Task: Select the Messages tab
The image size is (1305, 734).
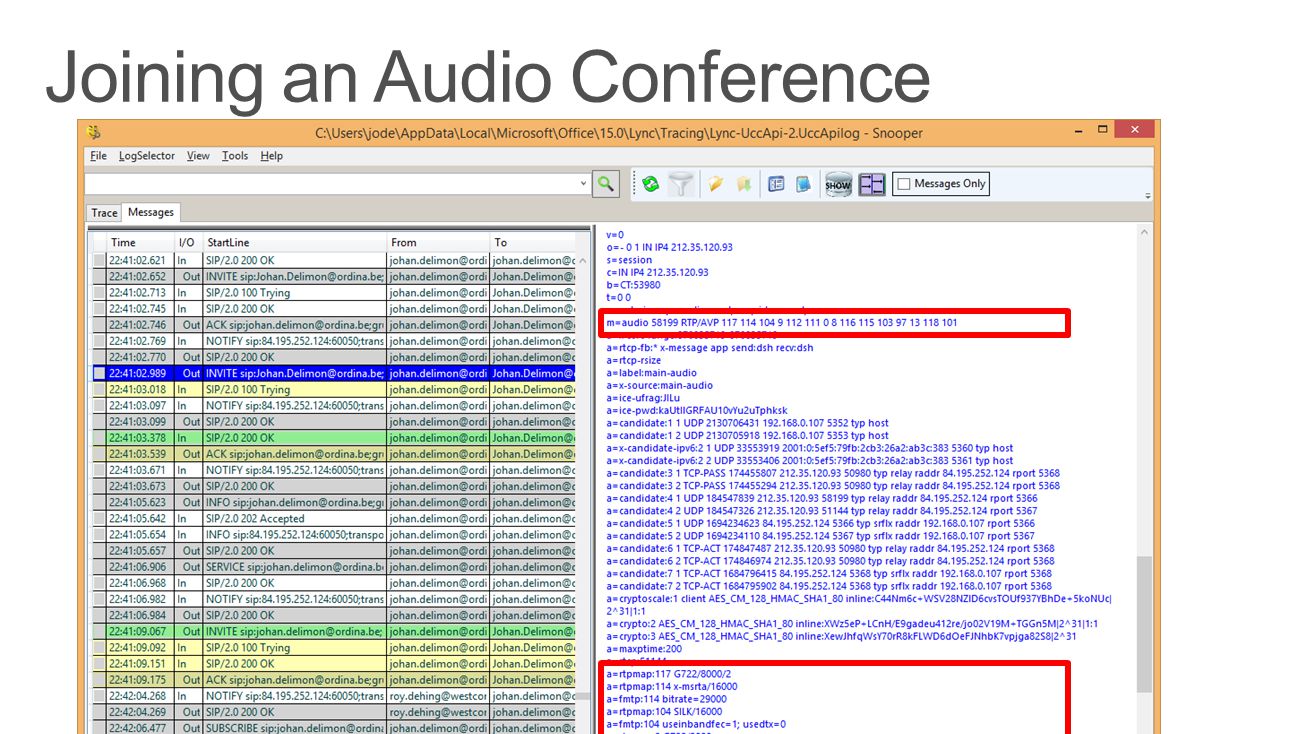Action: coord(151,212)
